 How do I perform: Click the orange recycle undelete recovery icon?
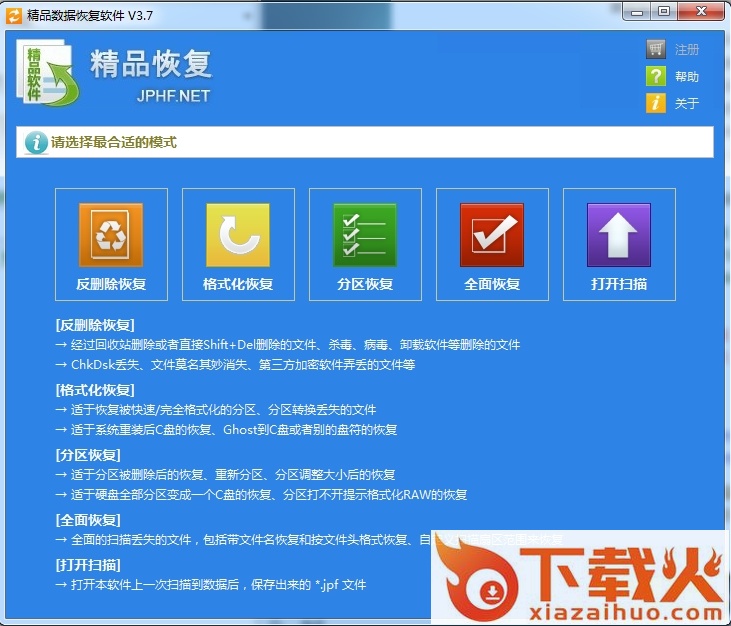coord(111,235)
